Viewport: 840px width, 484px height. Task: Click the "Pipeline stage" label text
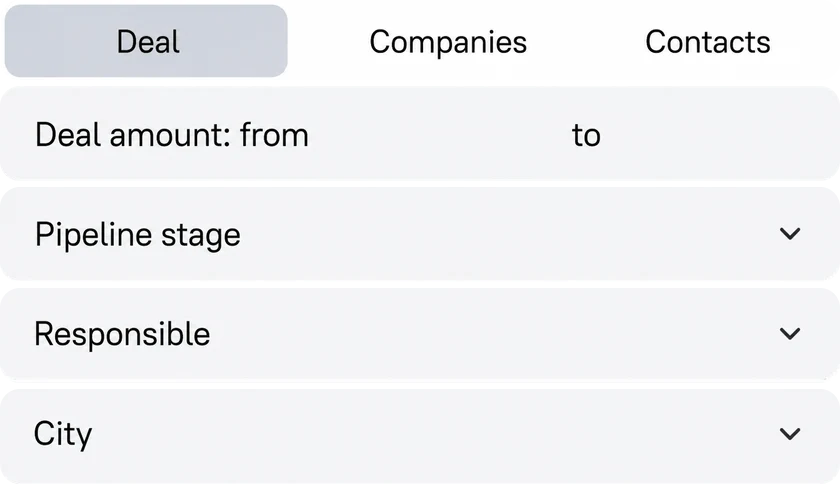pos(138,235)
